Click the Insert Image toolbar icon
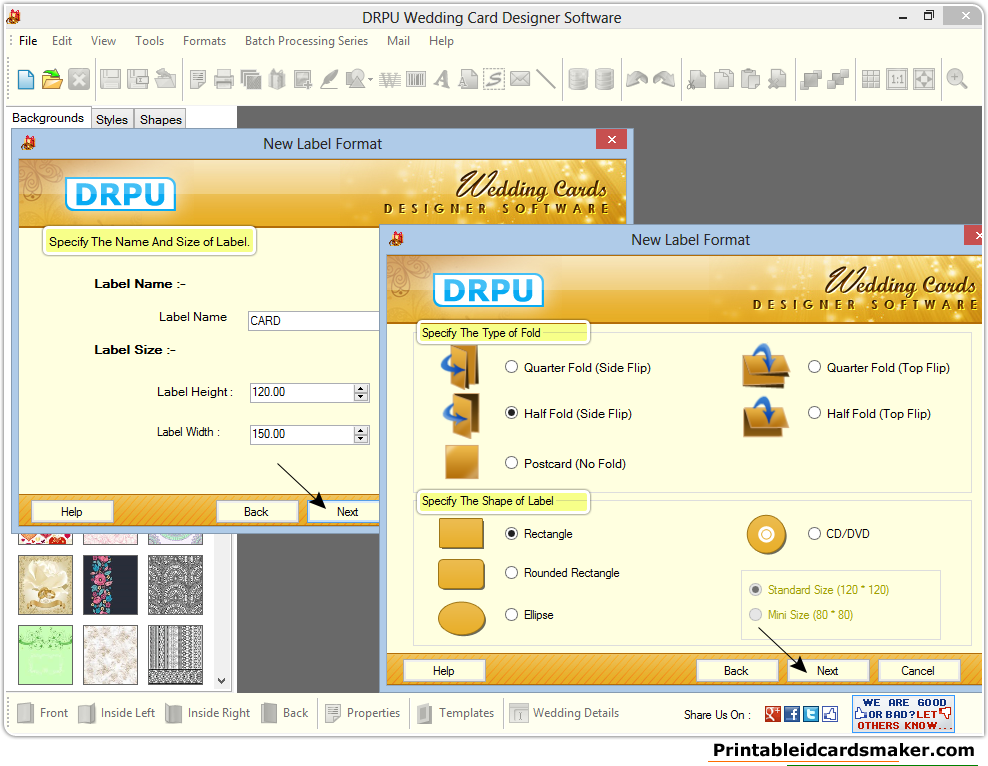 pos(302,79)
